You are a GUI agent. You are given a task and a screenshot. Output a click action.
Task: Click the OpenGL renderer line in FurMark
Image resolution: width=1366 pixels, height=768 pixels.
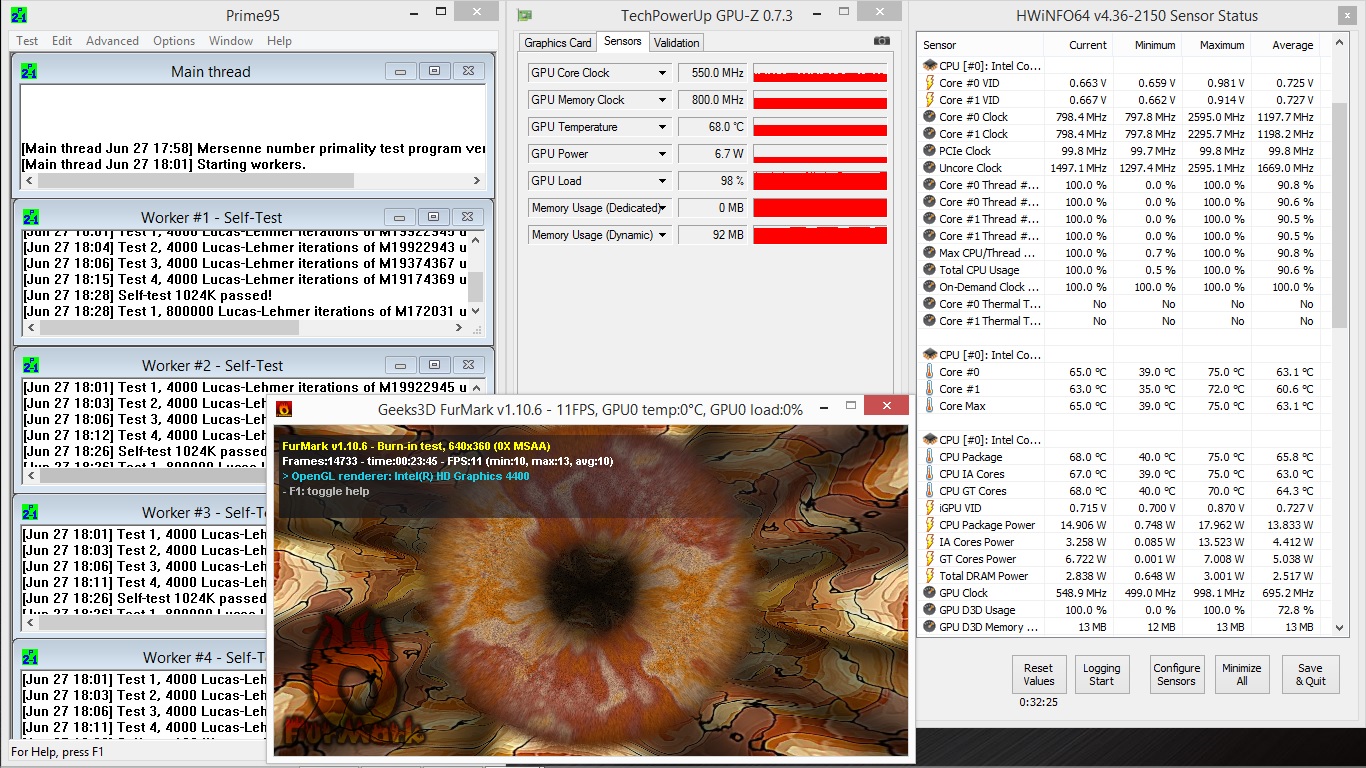point(406,476)
